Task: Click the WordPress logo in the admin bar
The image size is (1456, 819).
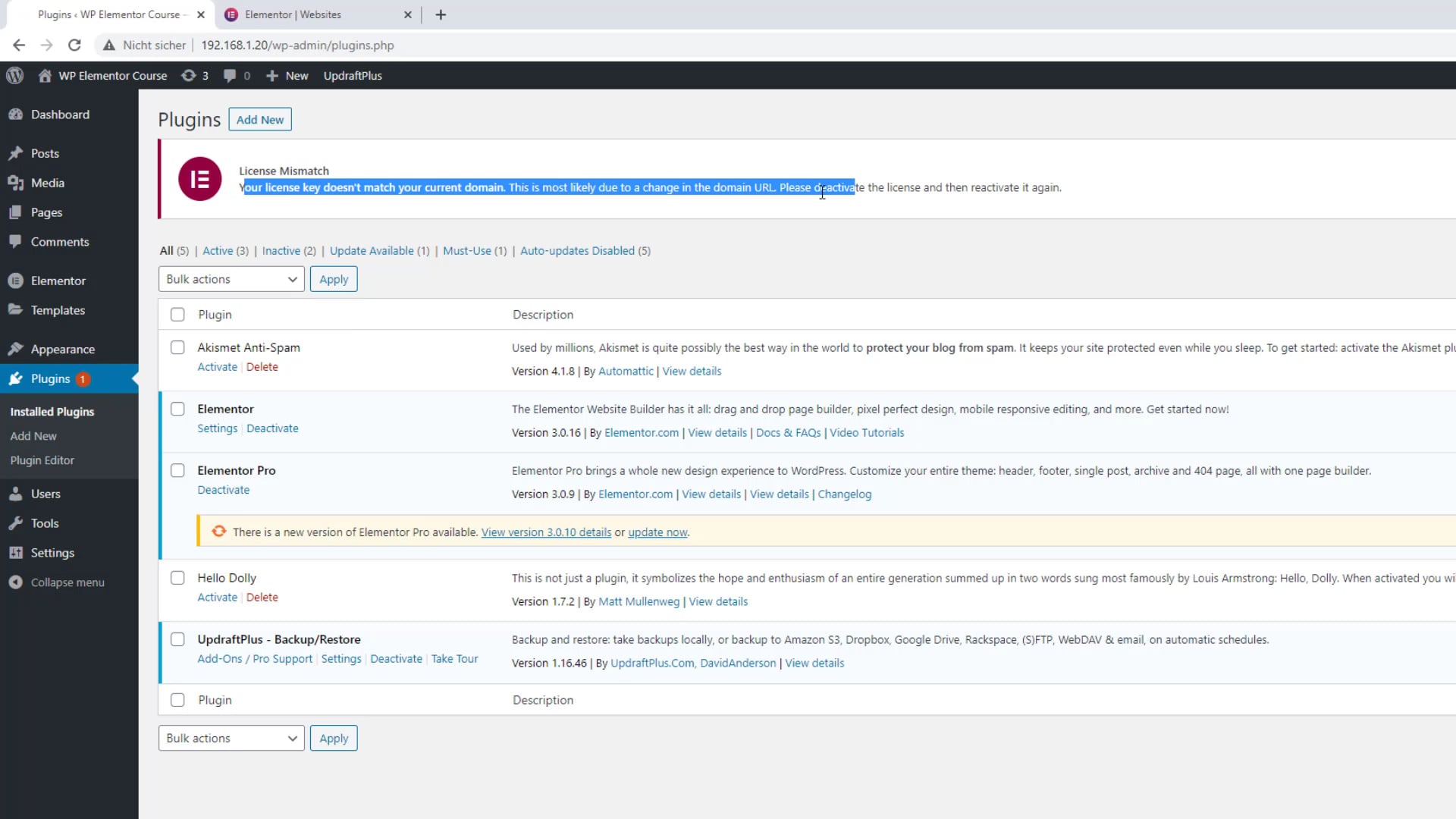Action: coord(15,75)
